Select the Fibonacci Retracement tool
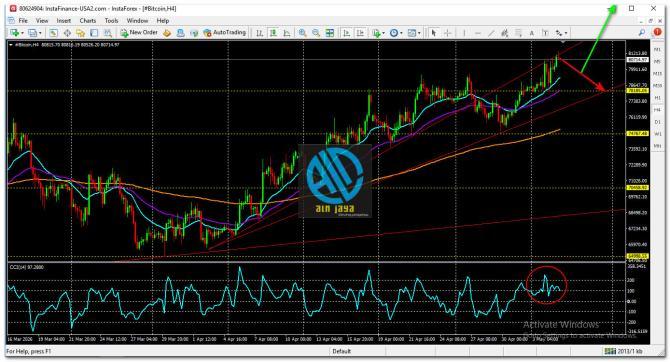 (x=518, y=33)
